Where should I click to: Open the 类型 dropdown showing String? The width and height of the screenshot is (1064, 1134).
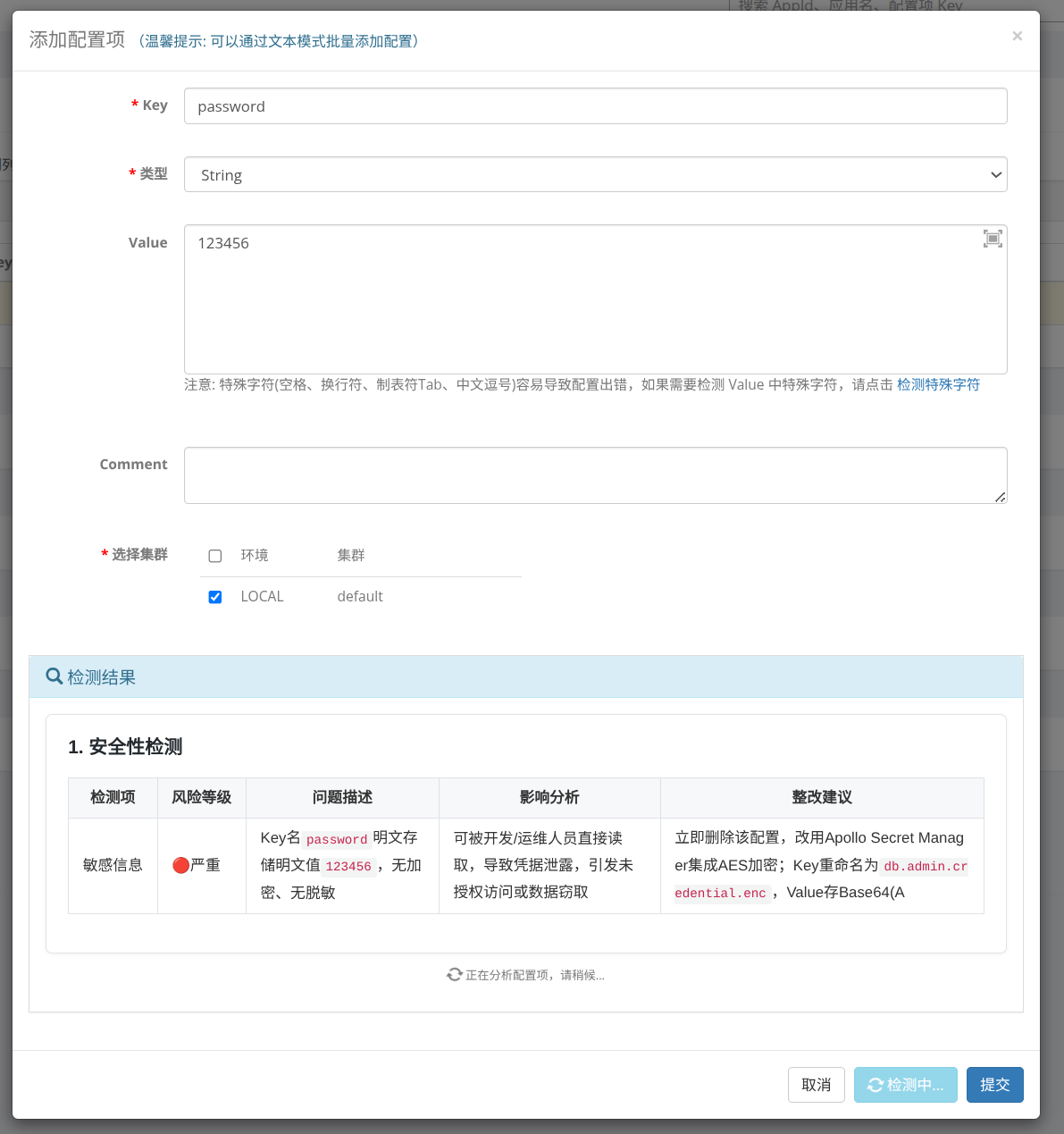point(595,174)
